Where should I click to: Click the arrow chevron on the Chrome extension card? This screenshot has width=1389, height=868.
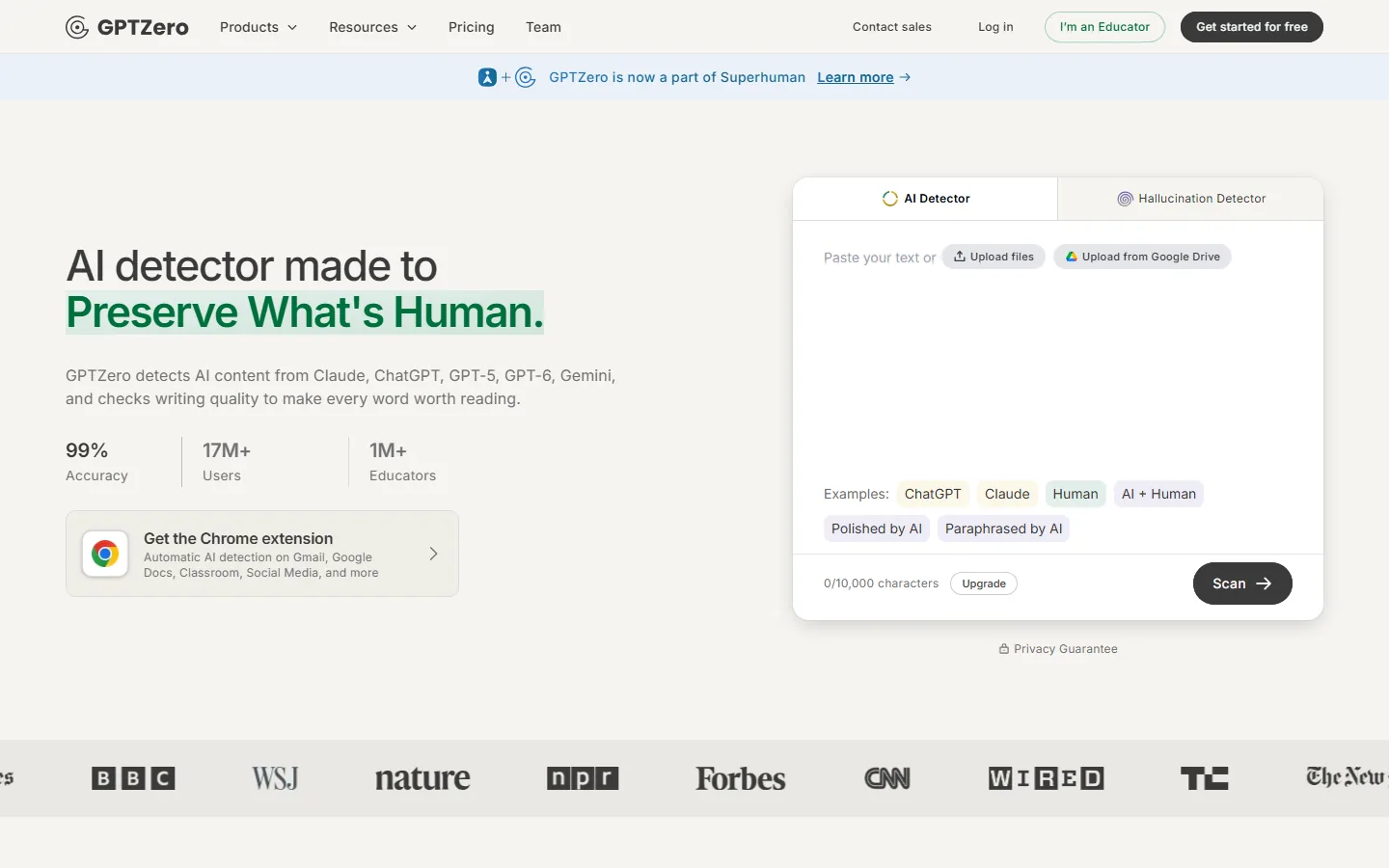(433, 554)
